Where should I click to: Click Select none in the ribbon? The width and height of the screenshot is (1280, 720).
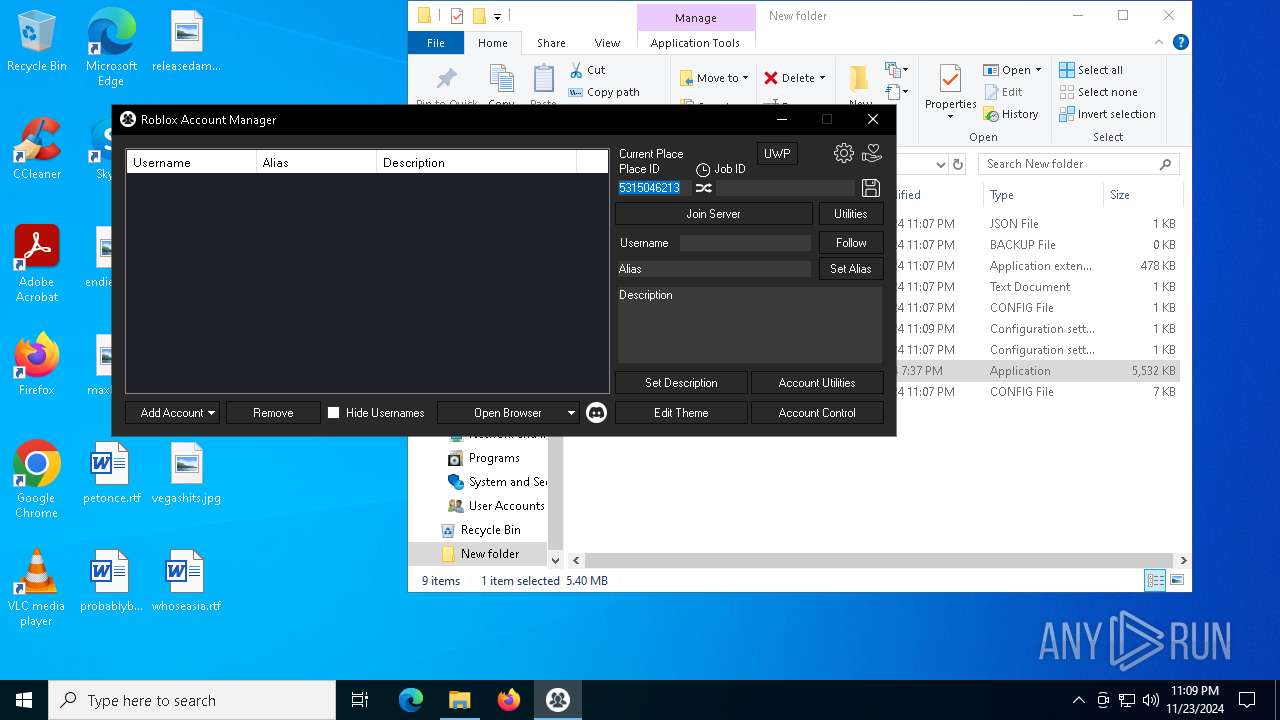1098,92
